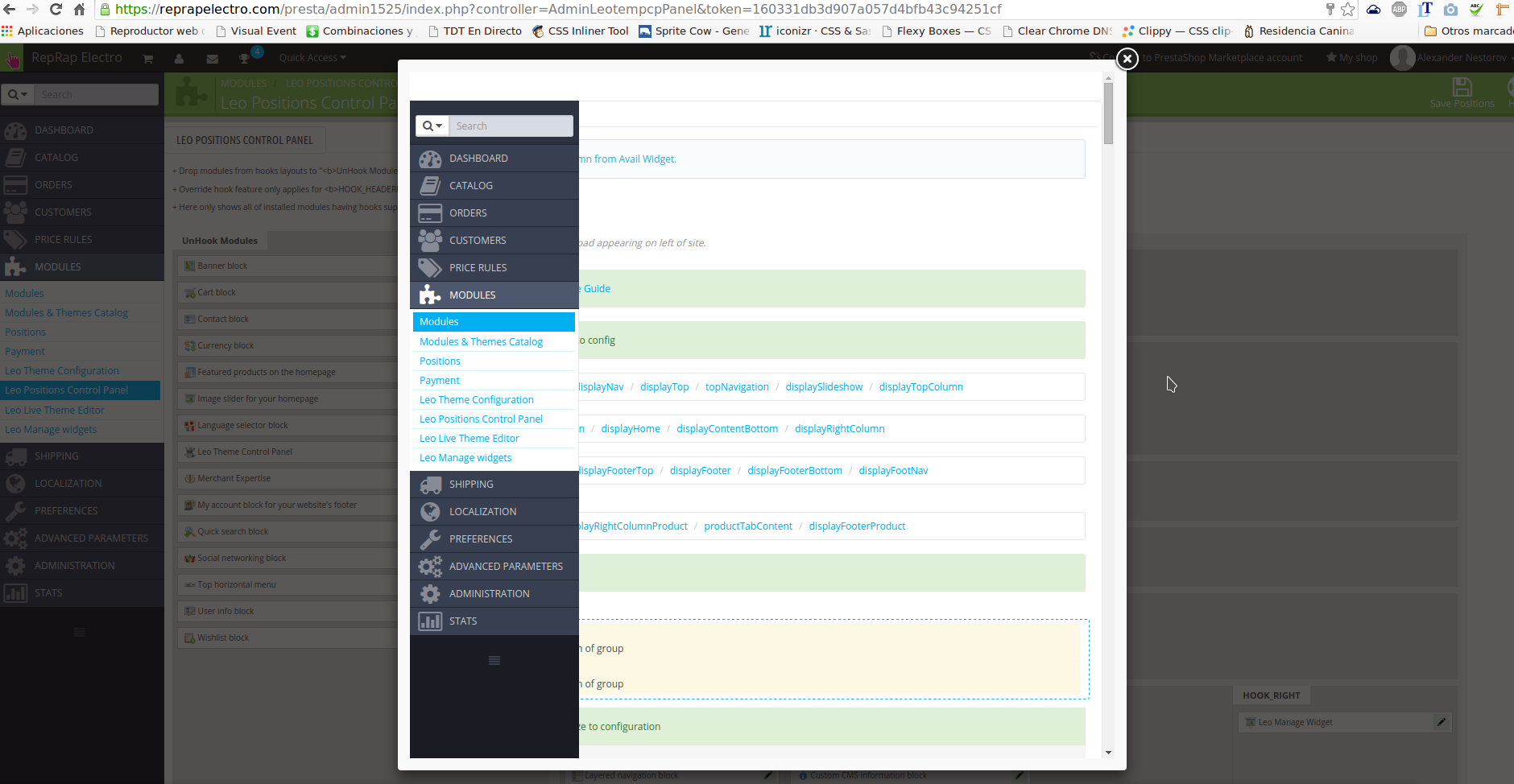
Task: Click trophy notifications icon in header
Action: 244,59
